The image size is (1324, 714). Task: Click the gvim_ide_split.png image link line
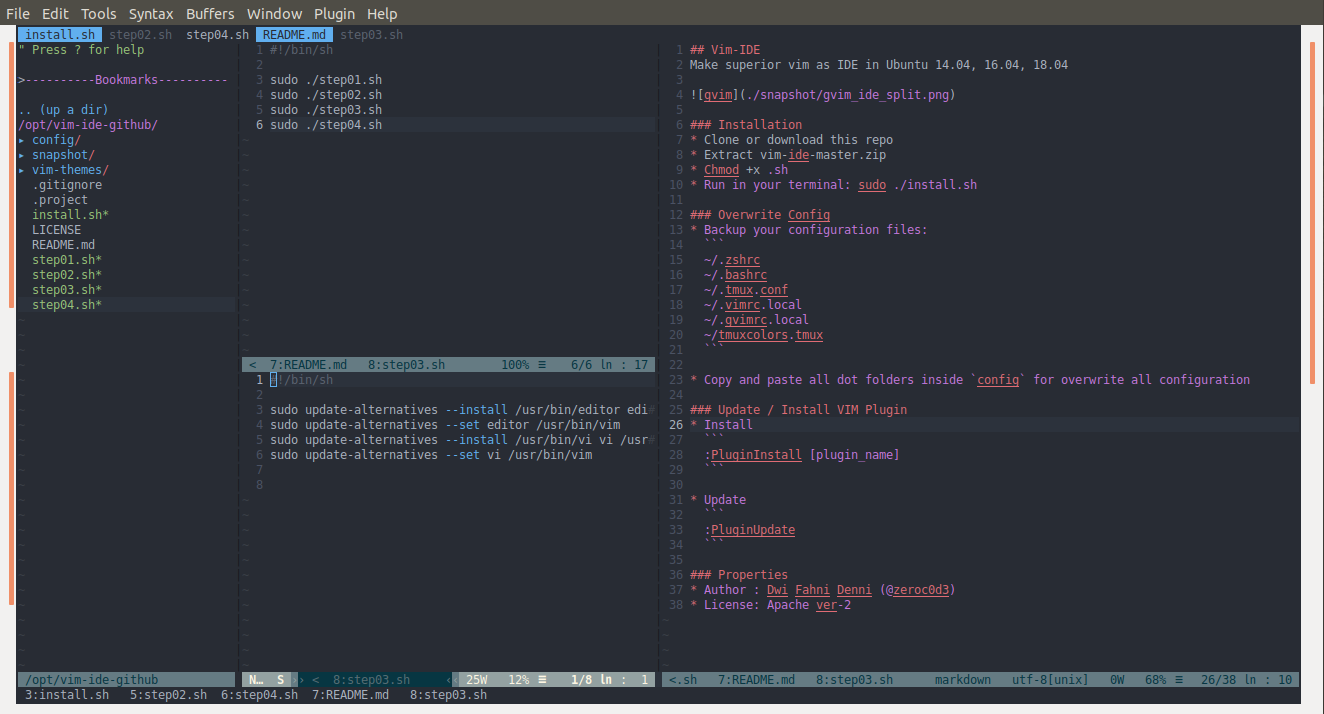tap(822, 95)
